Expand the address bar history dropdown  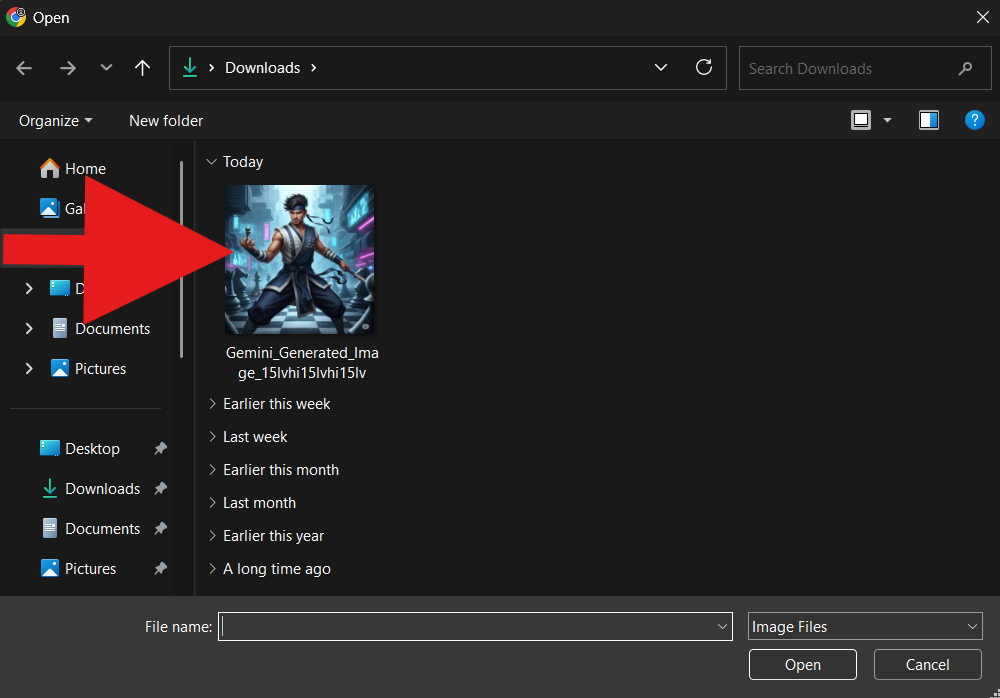click(661, 67)
